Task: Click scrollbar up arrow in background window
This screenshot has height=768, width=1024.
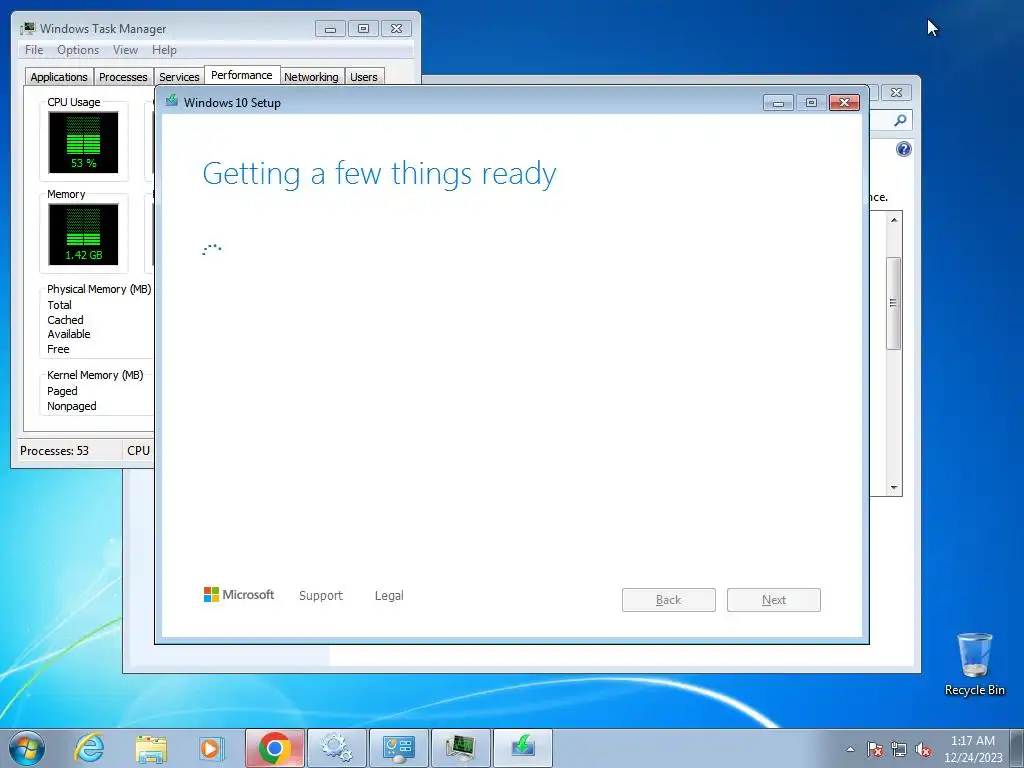Action: click(x=894, y=220)
